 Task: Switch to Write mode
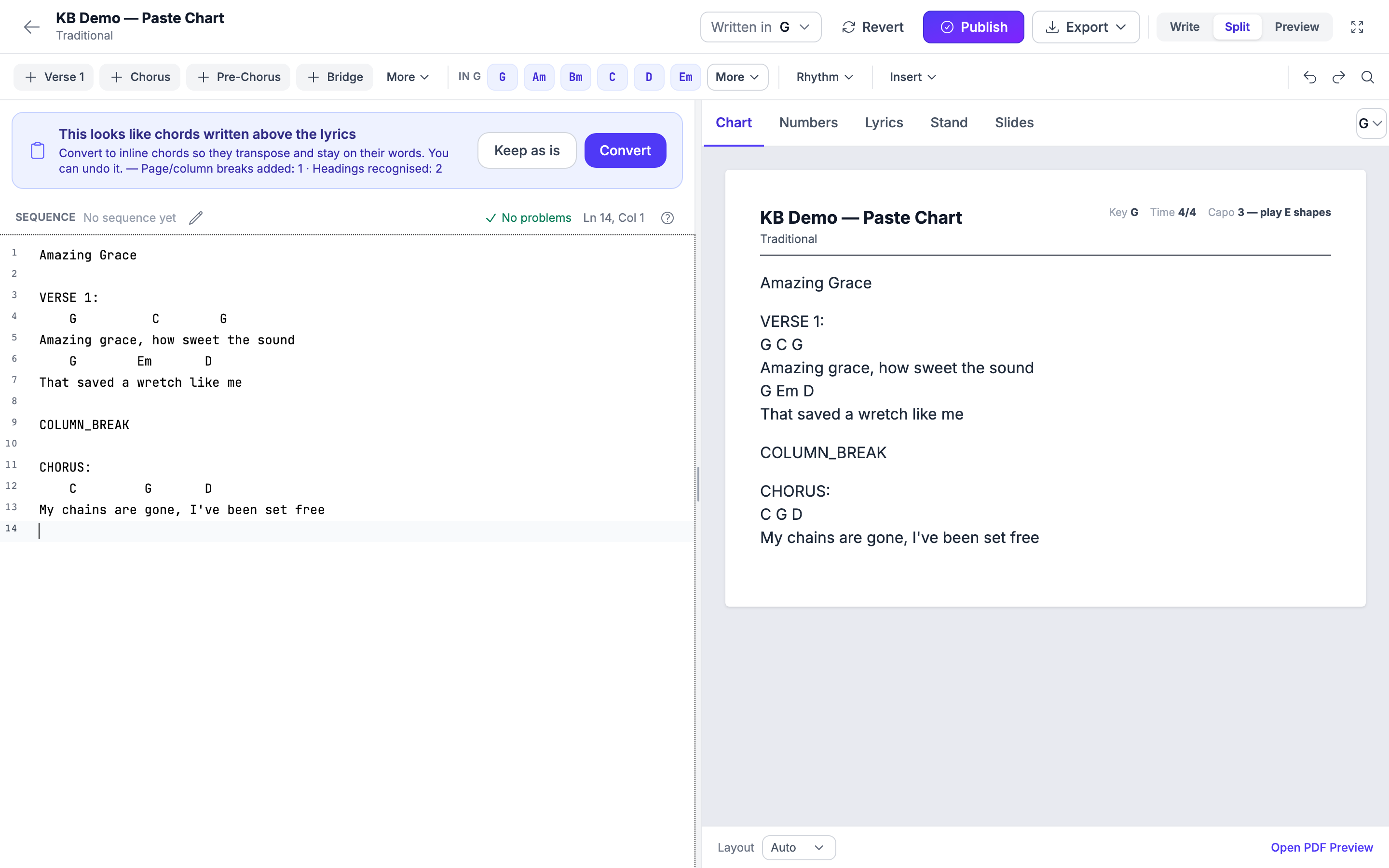(1185, 27)
